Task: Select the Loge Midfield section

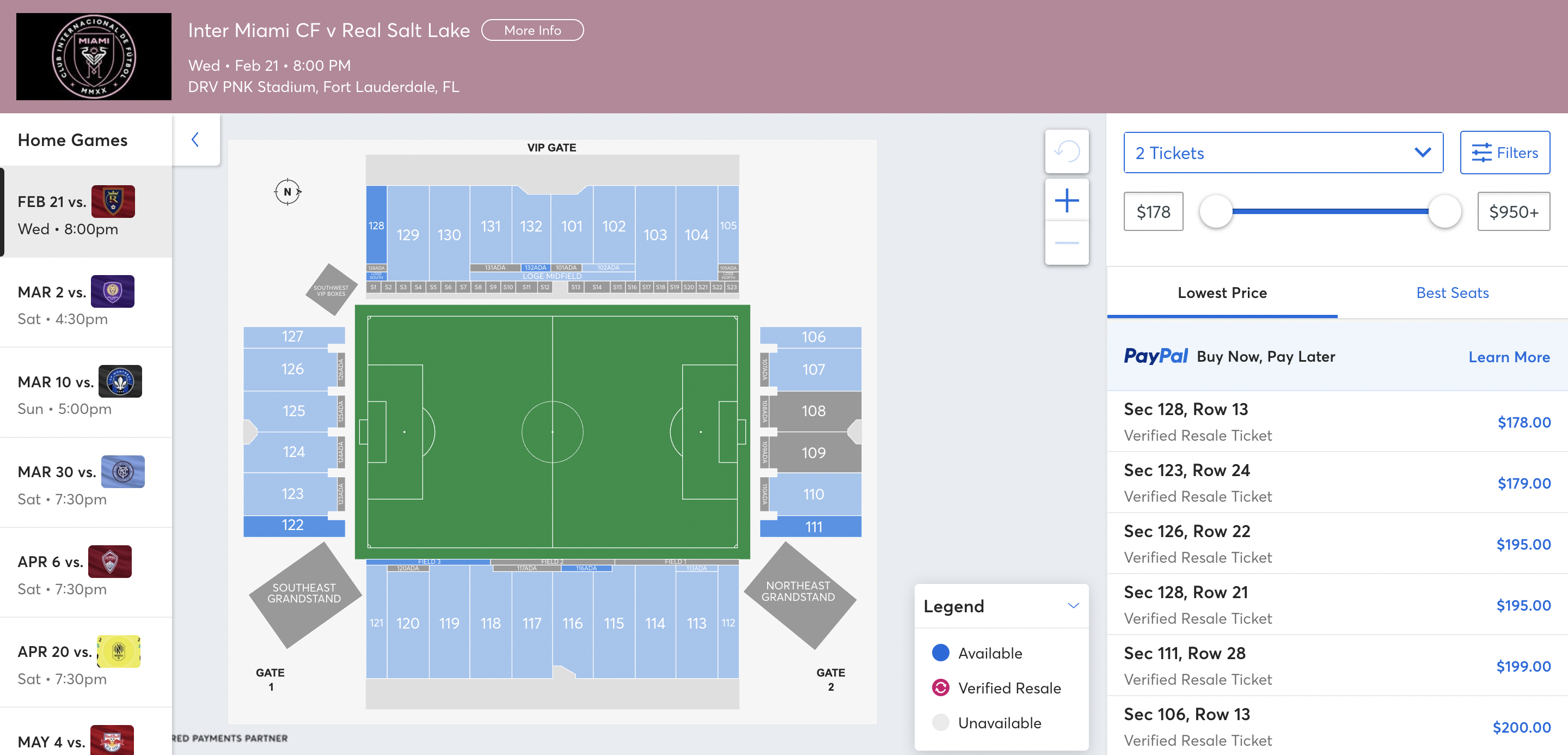Action: [552, 276]
